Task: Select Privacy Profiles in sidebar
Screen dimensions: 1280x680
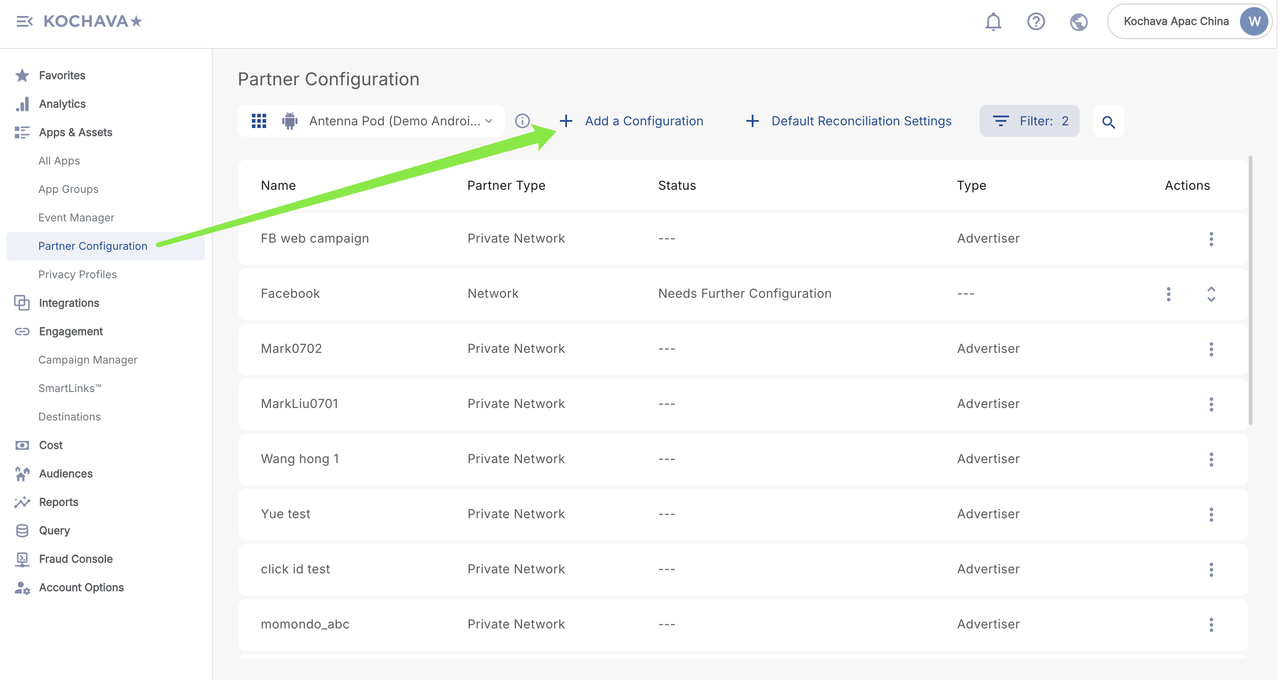Action: click(x=77, y=274)
